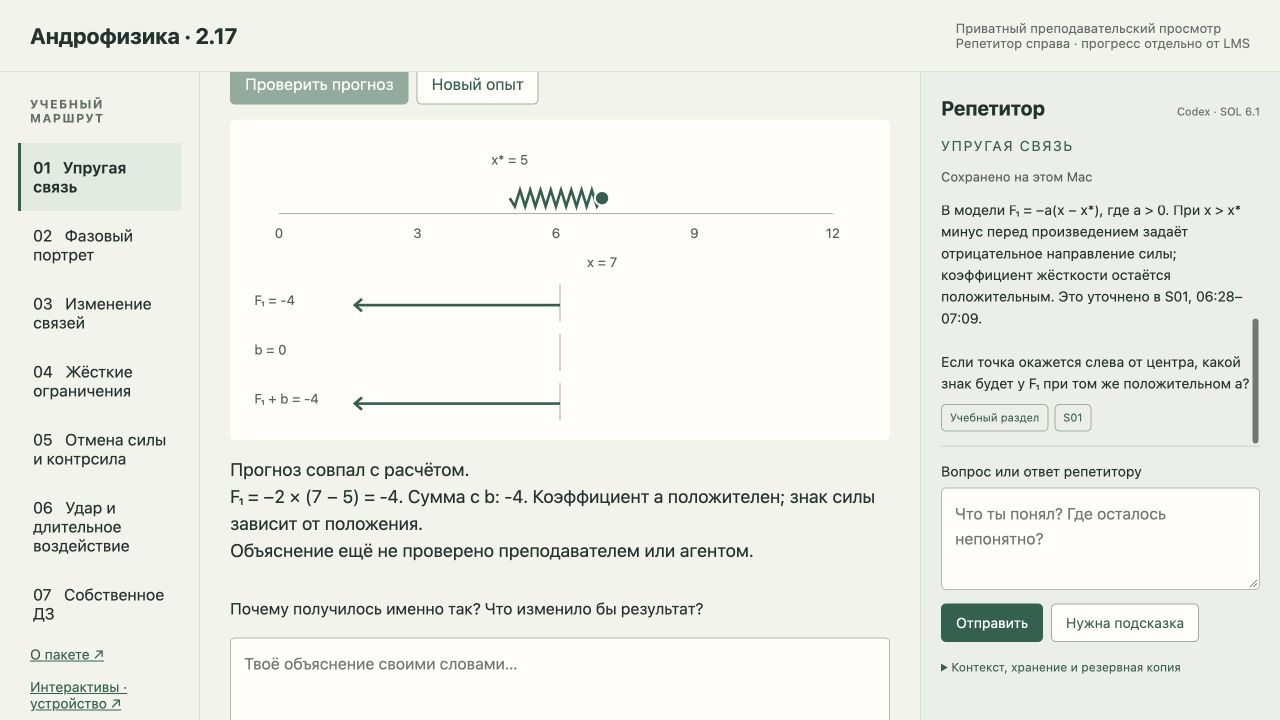1280x720 pixels.
Task: Click the mass dot on the spring
Action: (602, 198)
